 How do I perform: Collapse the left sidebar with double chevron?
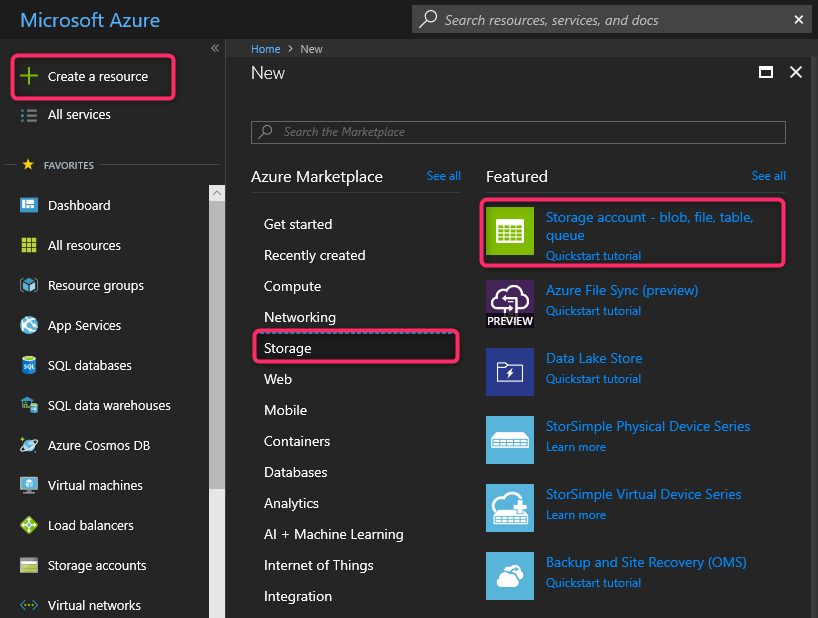[214, 48]
